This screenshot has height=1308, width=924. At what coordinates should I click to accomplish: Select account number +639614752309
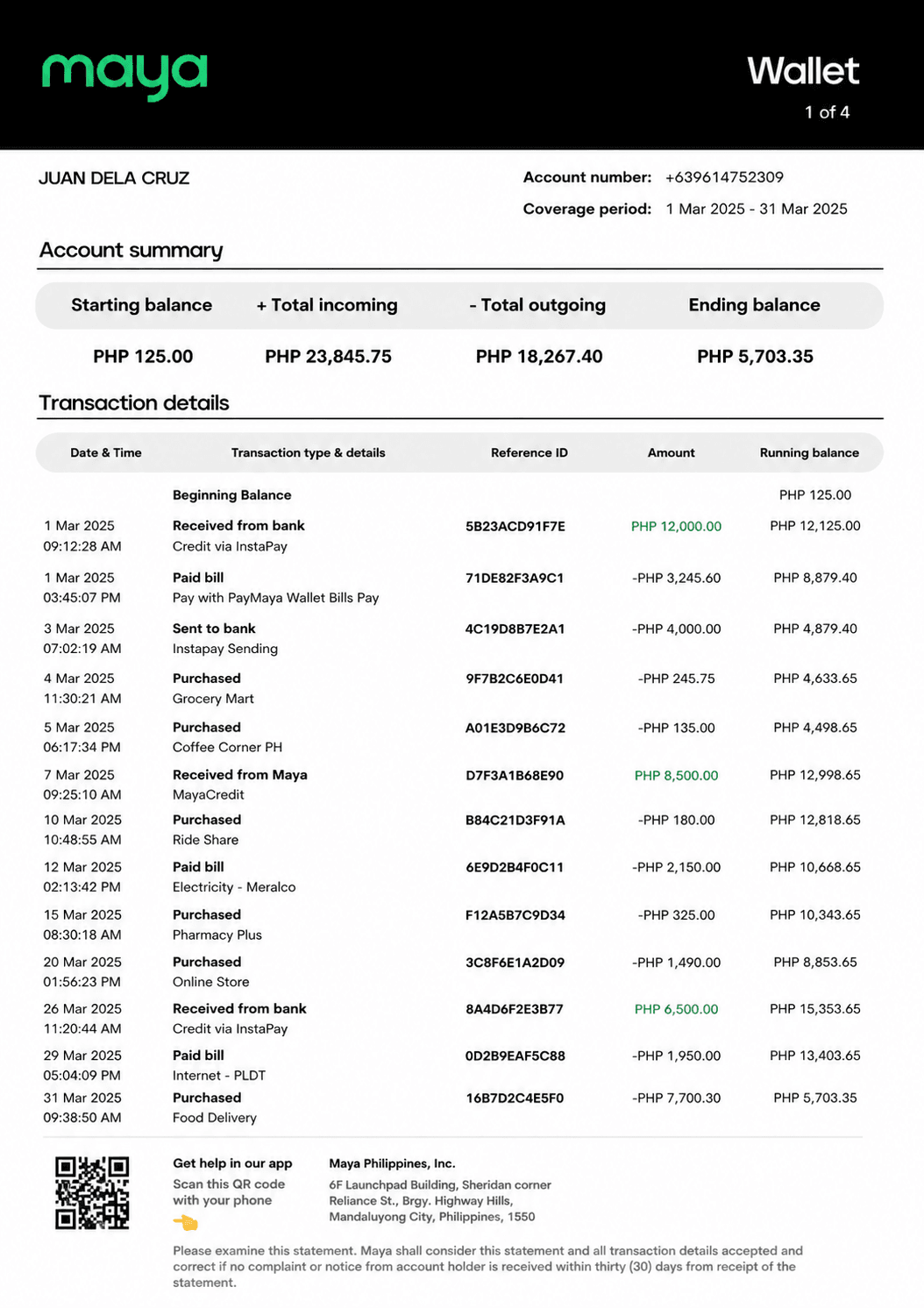pyautogui.click(x=724, y=177)
